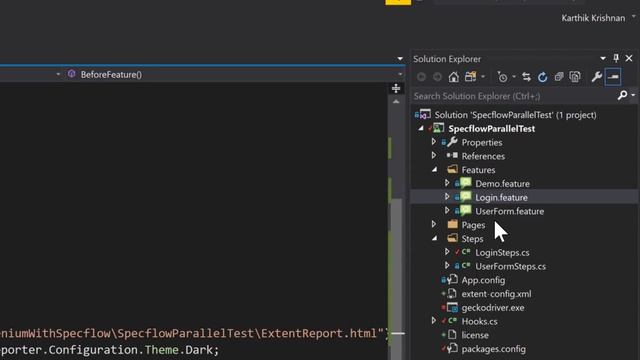
Task: Click the Theme word in code
Action: pyautogui.click(x=162, y=350)
